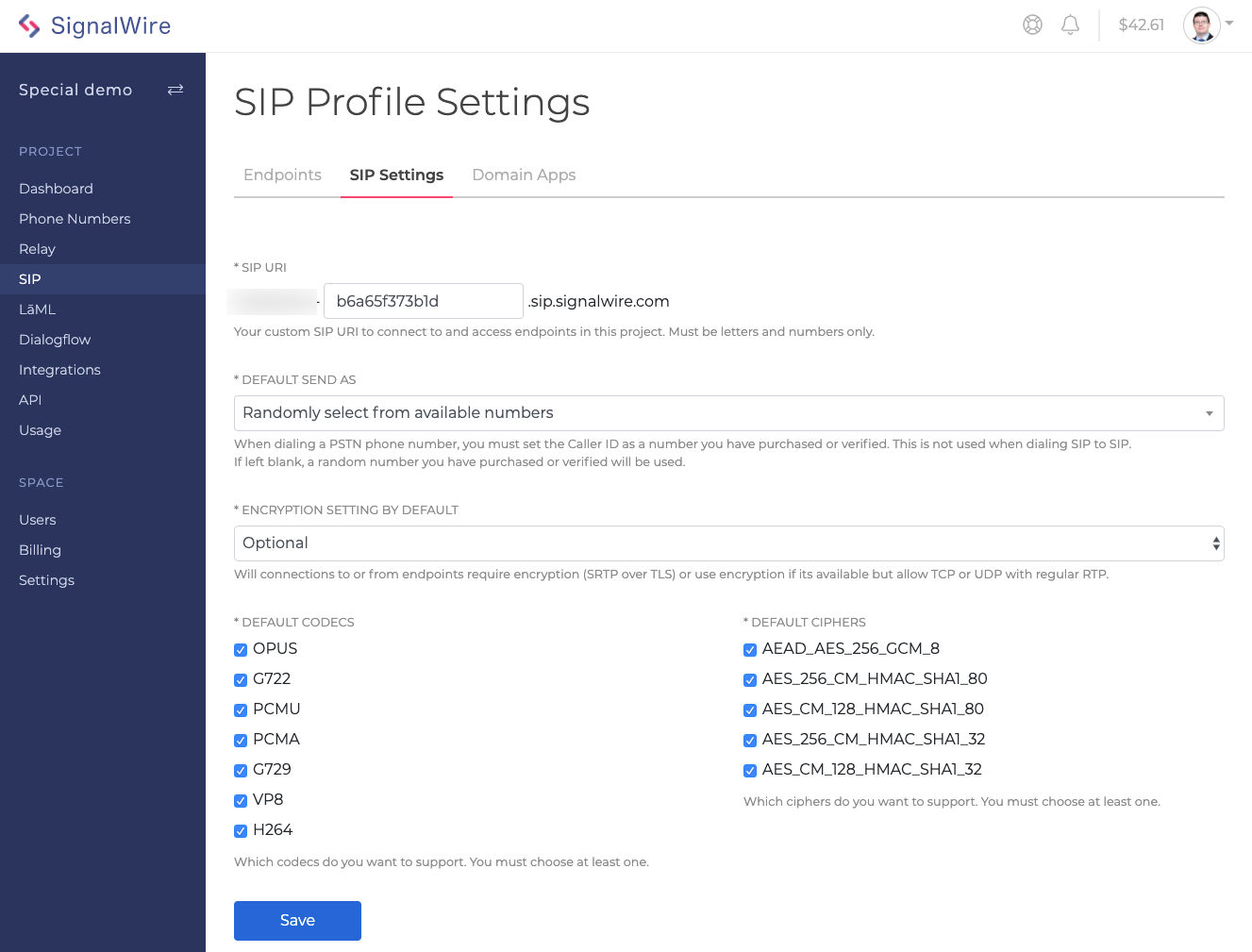Open LaML section
Viewport: 1252px width, 952px height.
tap(37, 309)
